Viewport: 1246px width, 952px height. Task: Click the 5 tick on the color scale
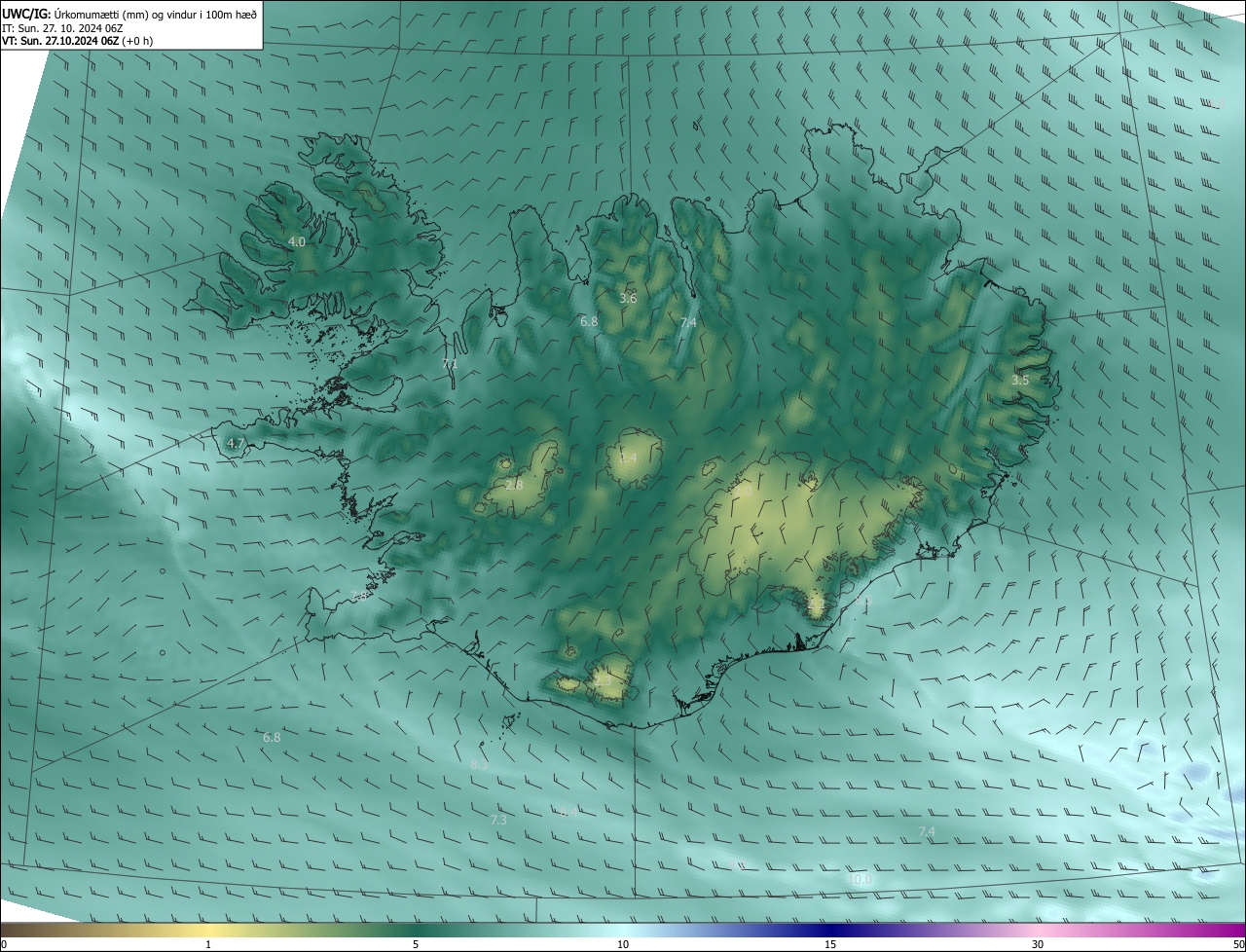416,945
